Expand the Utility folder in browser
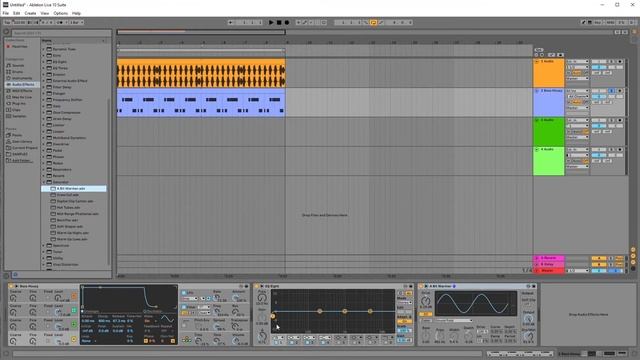 [x=44, y=258]
